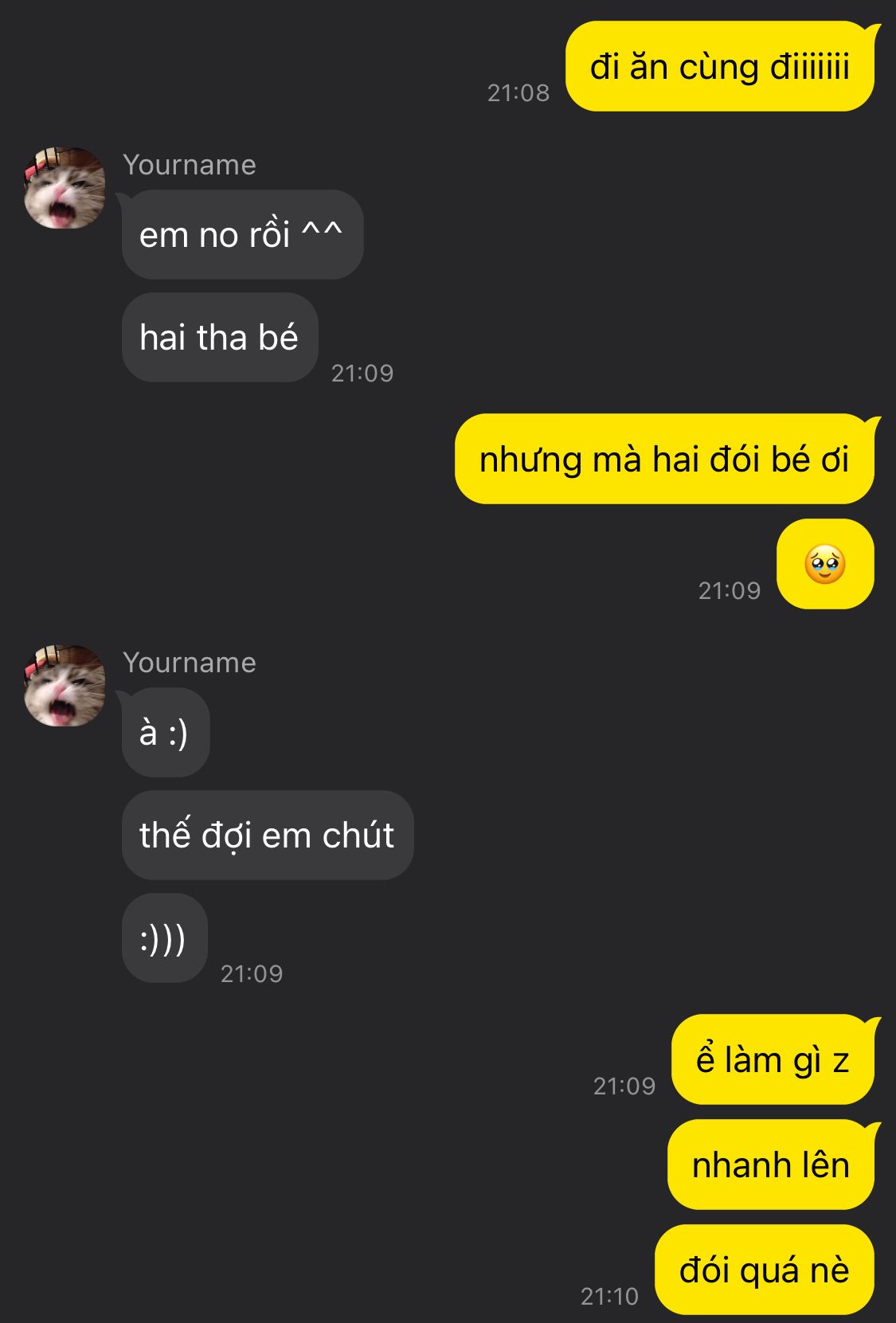The image size is (896, 1323).
Task: Click the 21:09 timestamp beside the emoji bubble
Action: (730, 591)
